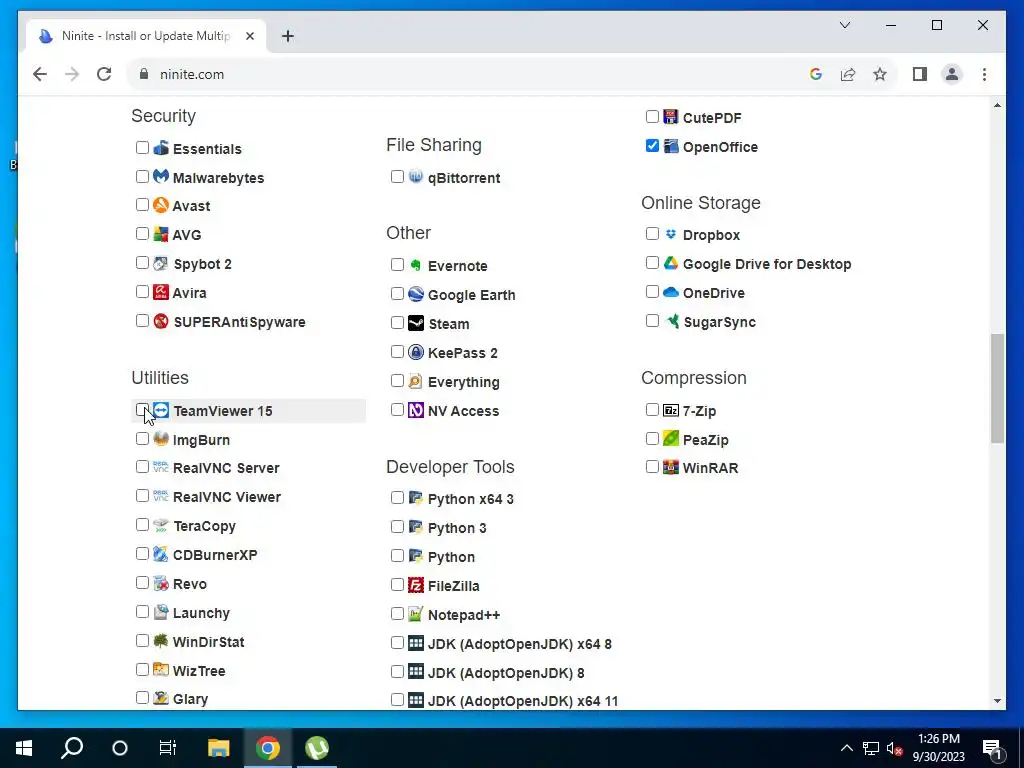Tick the JDK (AdoptOpenJDK) x64 8 checkbox
Image resolution: width=1024 pixels, height=768 pixels.
(x=397, y=643)
